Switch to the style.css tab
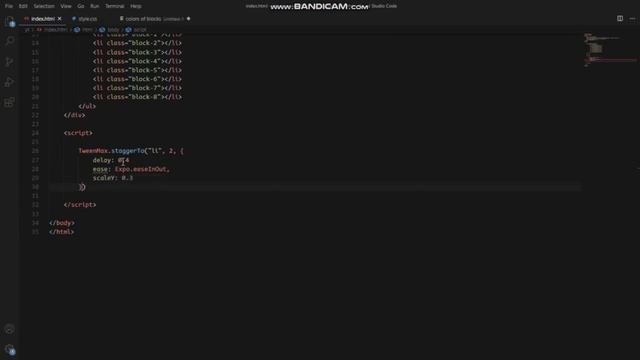Image resolution: width=640 pixels, height=360 pixels. pos(87,19)
